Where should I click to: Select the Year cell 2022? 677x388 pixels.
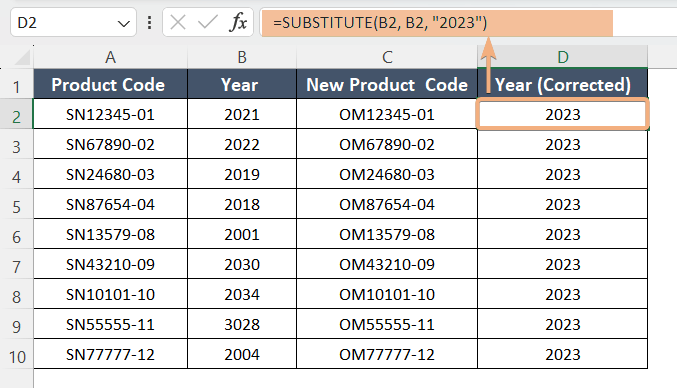pyautogui.click(x=242, y=144)
